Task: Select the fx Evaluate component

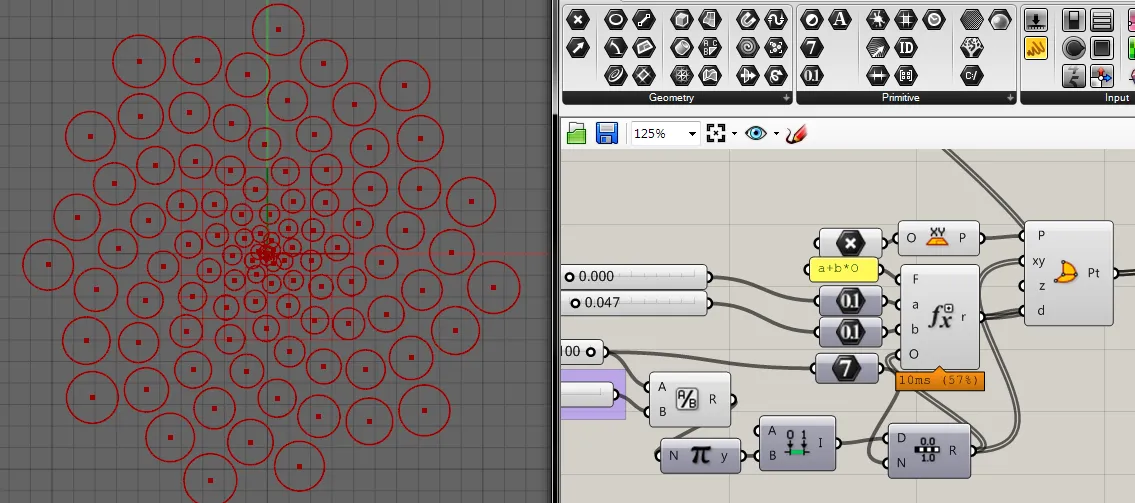Action: pos(939,317)
